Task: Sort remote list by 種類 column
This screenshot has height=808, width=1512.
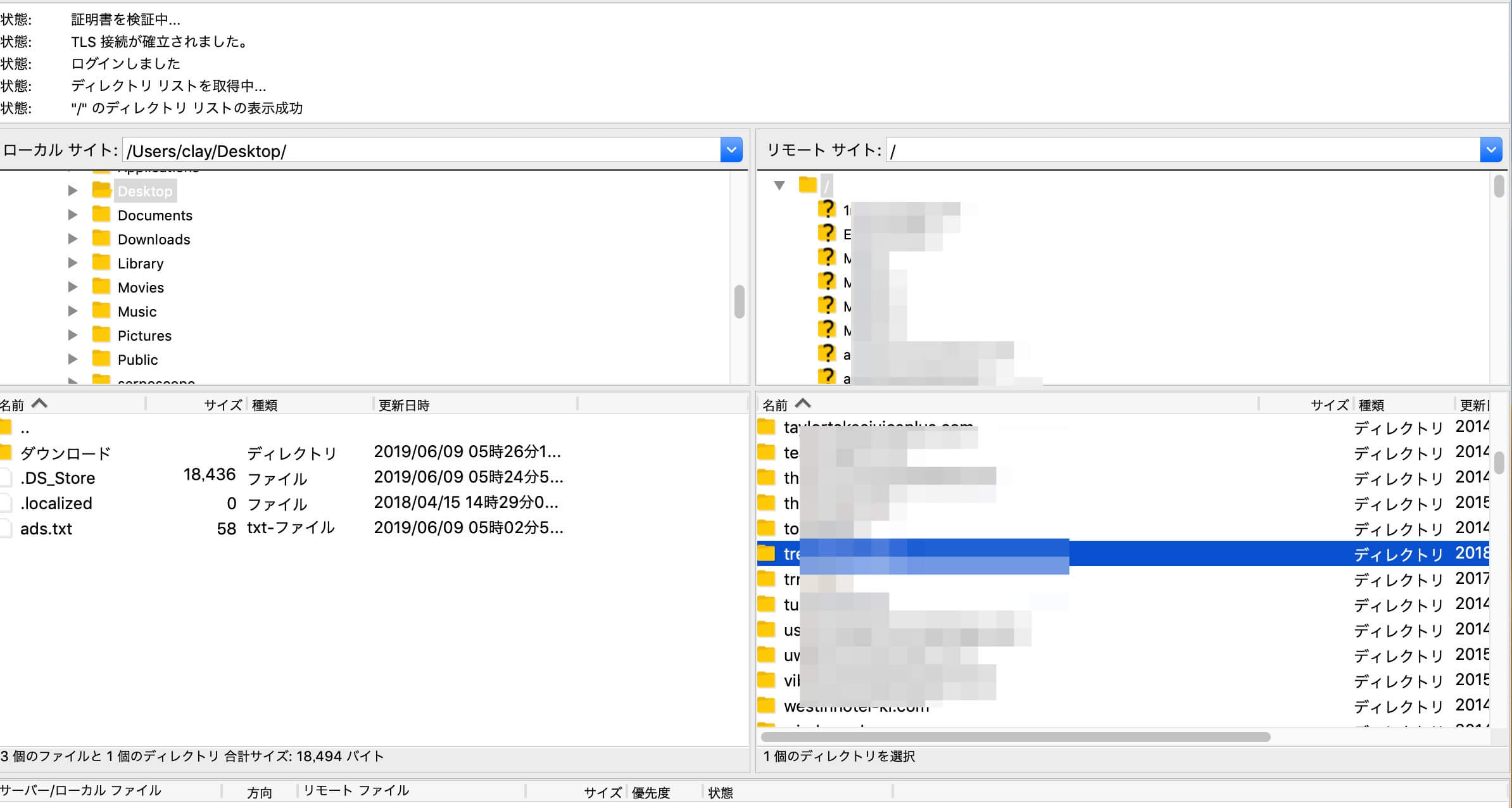Action: tap(1371, 405)
